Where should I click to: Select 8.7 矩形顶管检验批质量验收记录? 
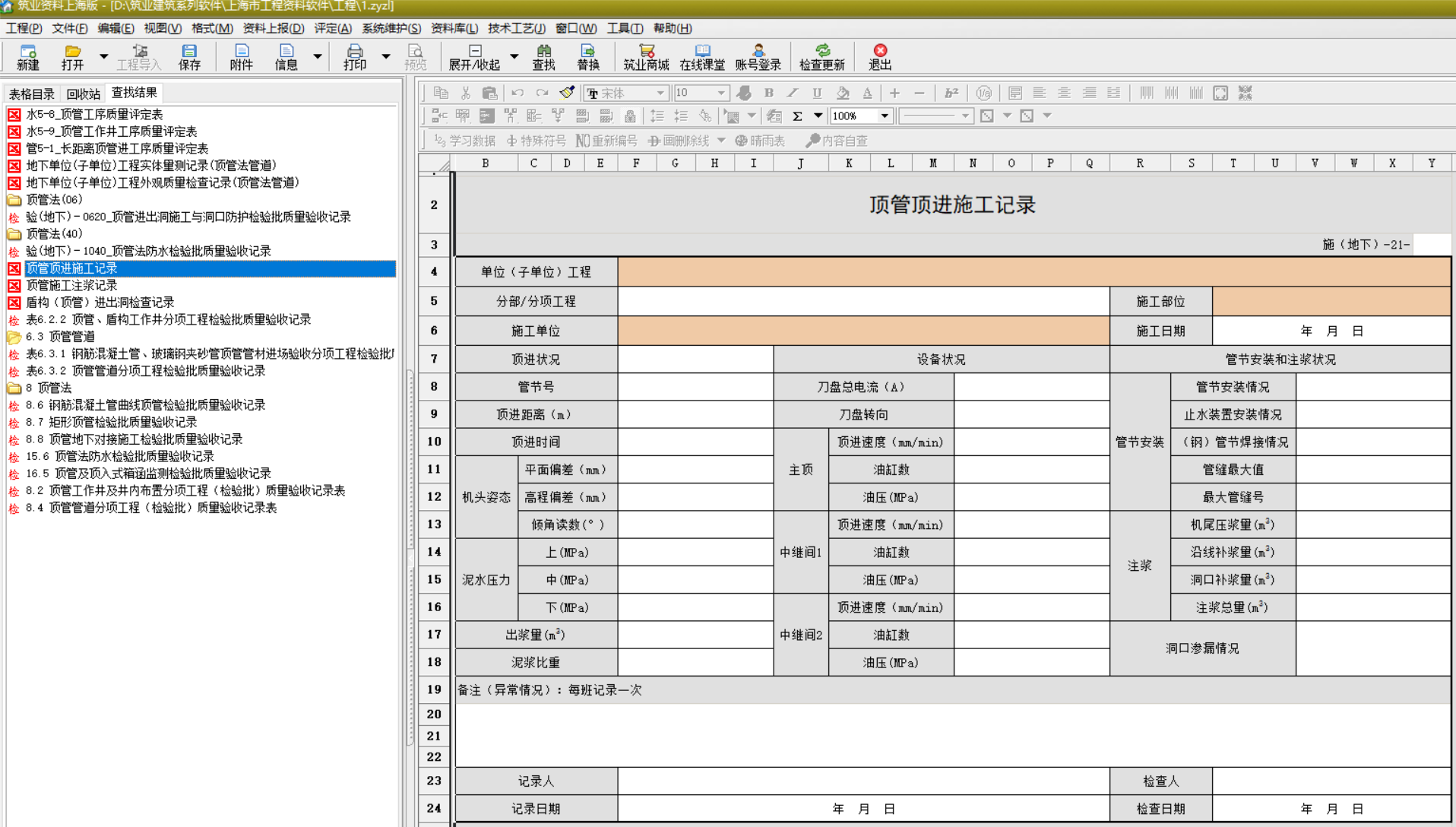click(111, 422)
